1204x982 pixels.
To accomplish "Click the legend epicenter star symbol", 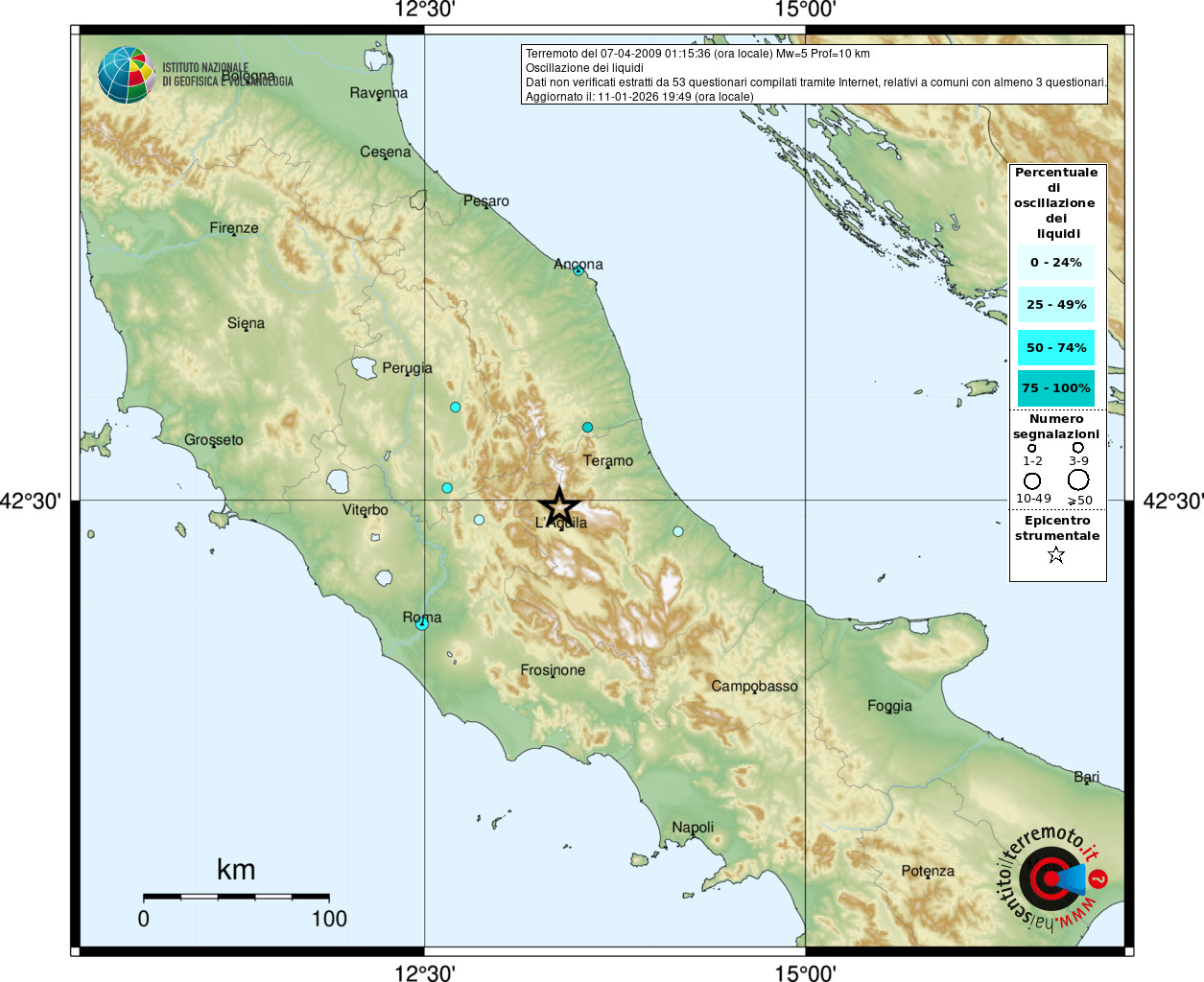I will pyautogui.click(x=1056, y=555).
